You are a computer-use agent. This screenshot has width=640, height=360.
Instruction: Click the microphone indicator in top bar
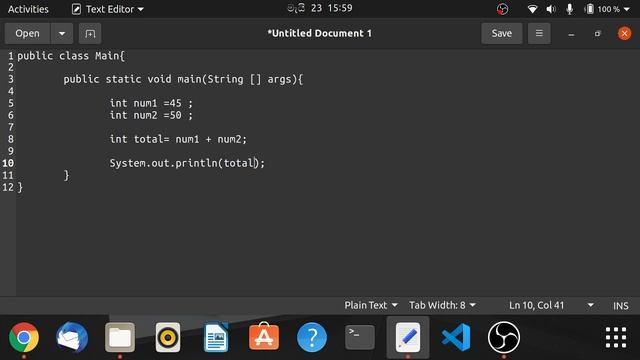click(569, 9)
